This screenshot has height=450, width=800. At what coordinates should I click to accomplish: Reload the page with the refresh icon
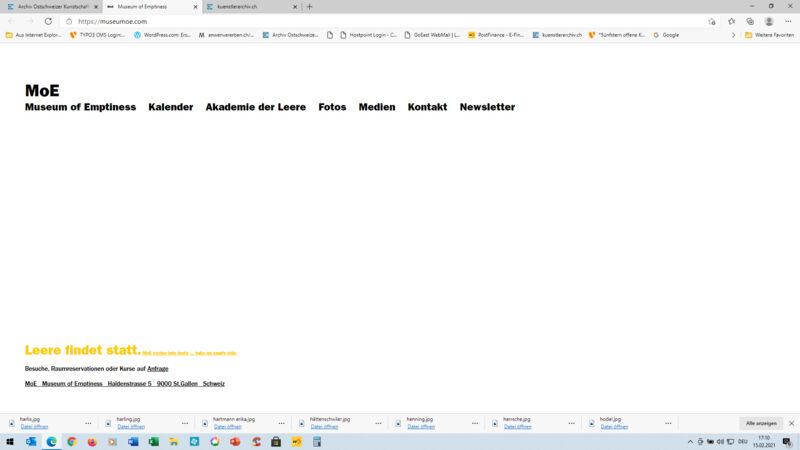(48, 21)
